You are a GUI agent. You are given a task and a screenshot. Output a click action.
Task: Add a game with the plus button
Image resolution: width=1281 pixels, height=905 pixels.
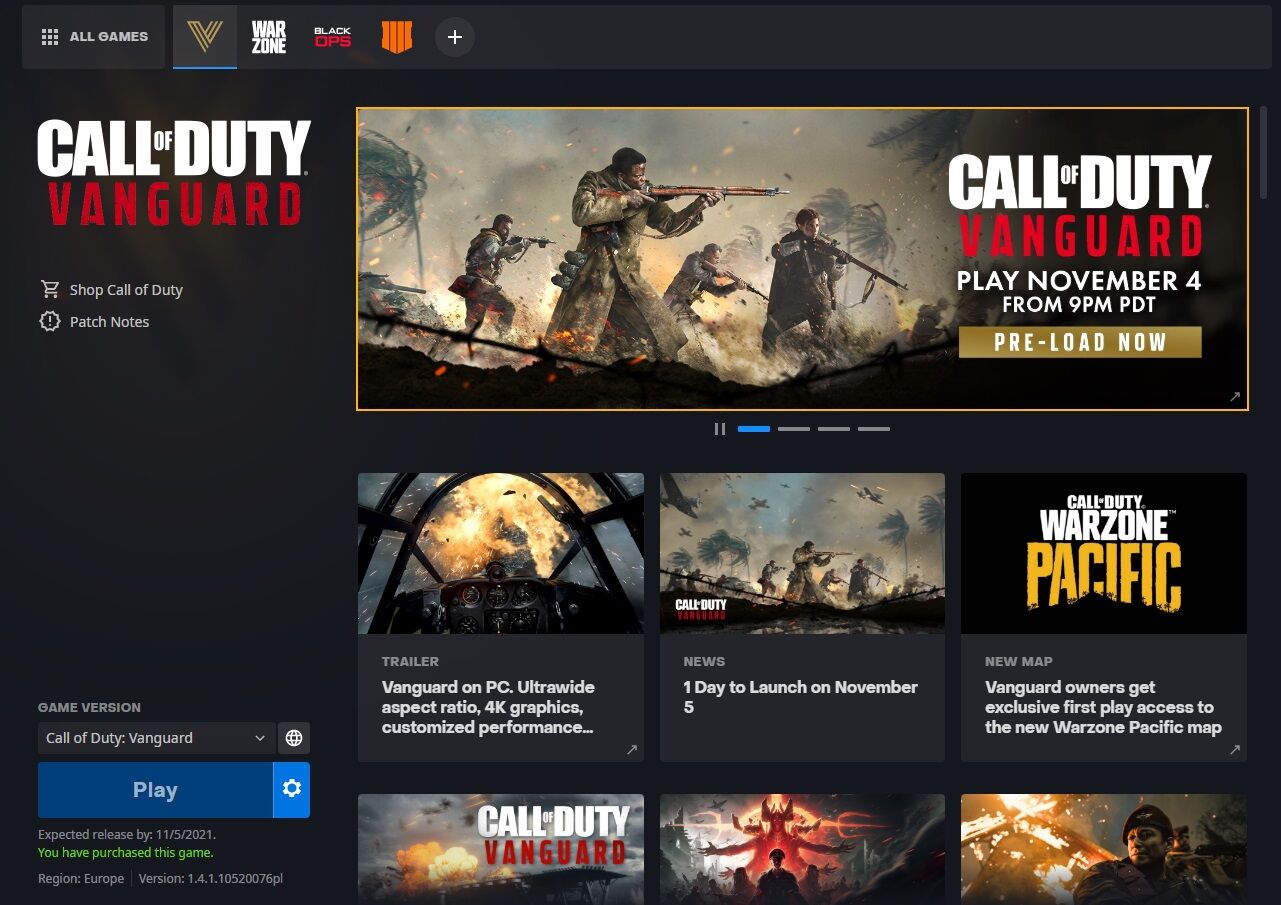point(455,37)
